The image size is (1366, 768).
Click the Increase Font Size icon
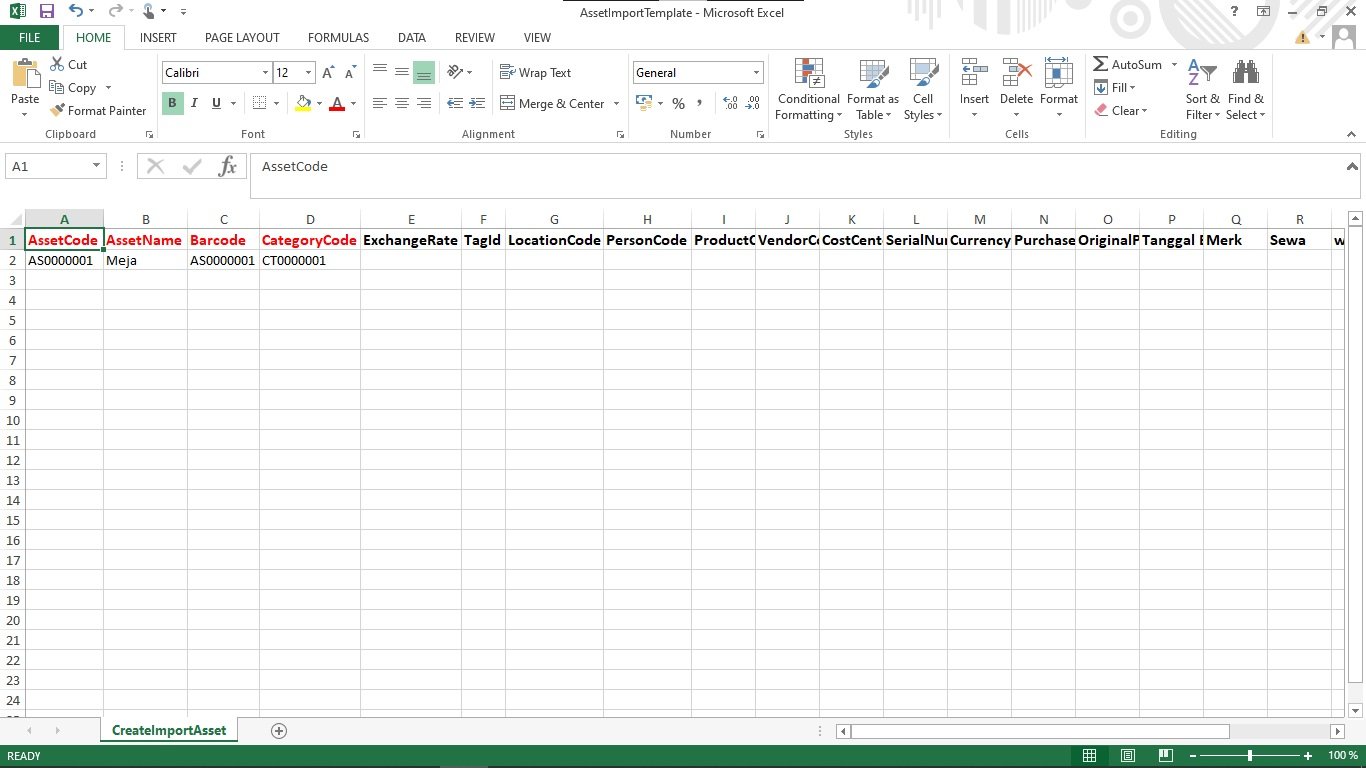point(328,73)
